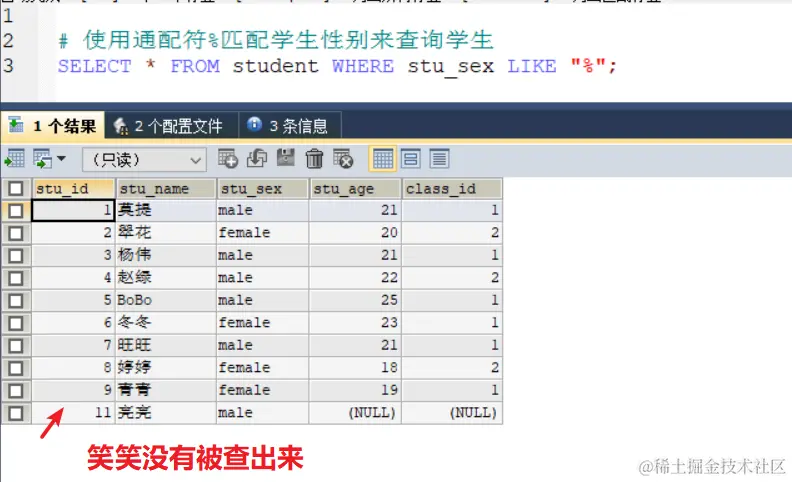792x482 pixels.
Task: Click line number 3 in editor gutter
Action: [x=9, y=66]
